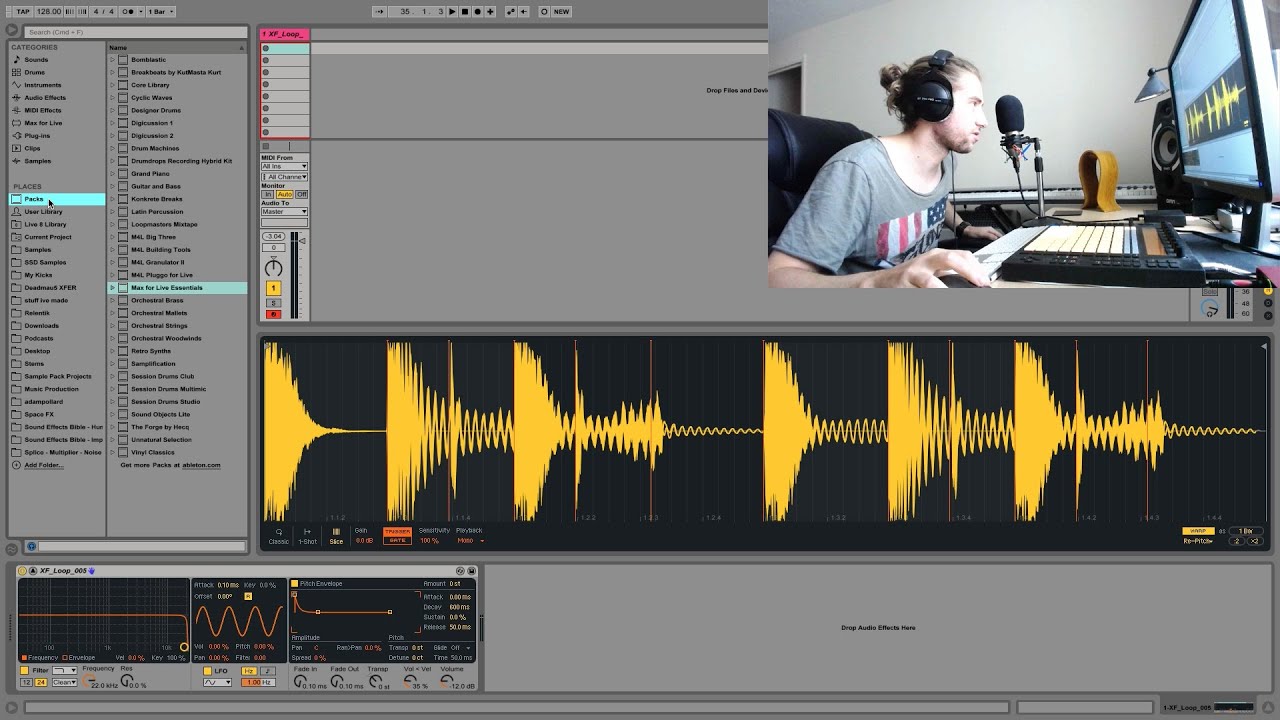Expand the Bomblastic pack
Image resolution: width=1280 pixels, height=720 pixels.
click(112, 60)
